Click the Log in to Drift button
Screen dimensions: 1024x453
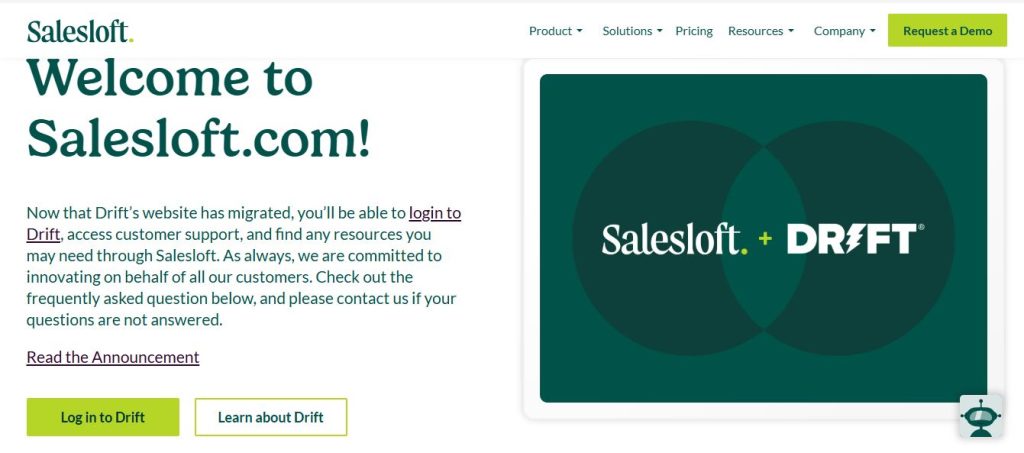[103, 417]
